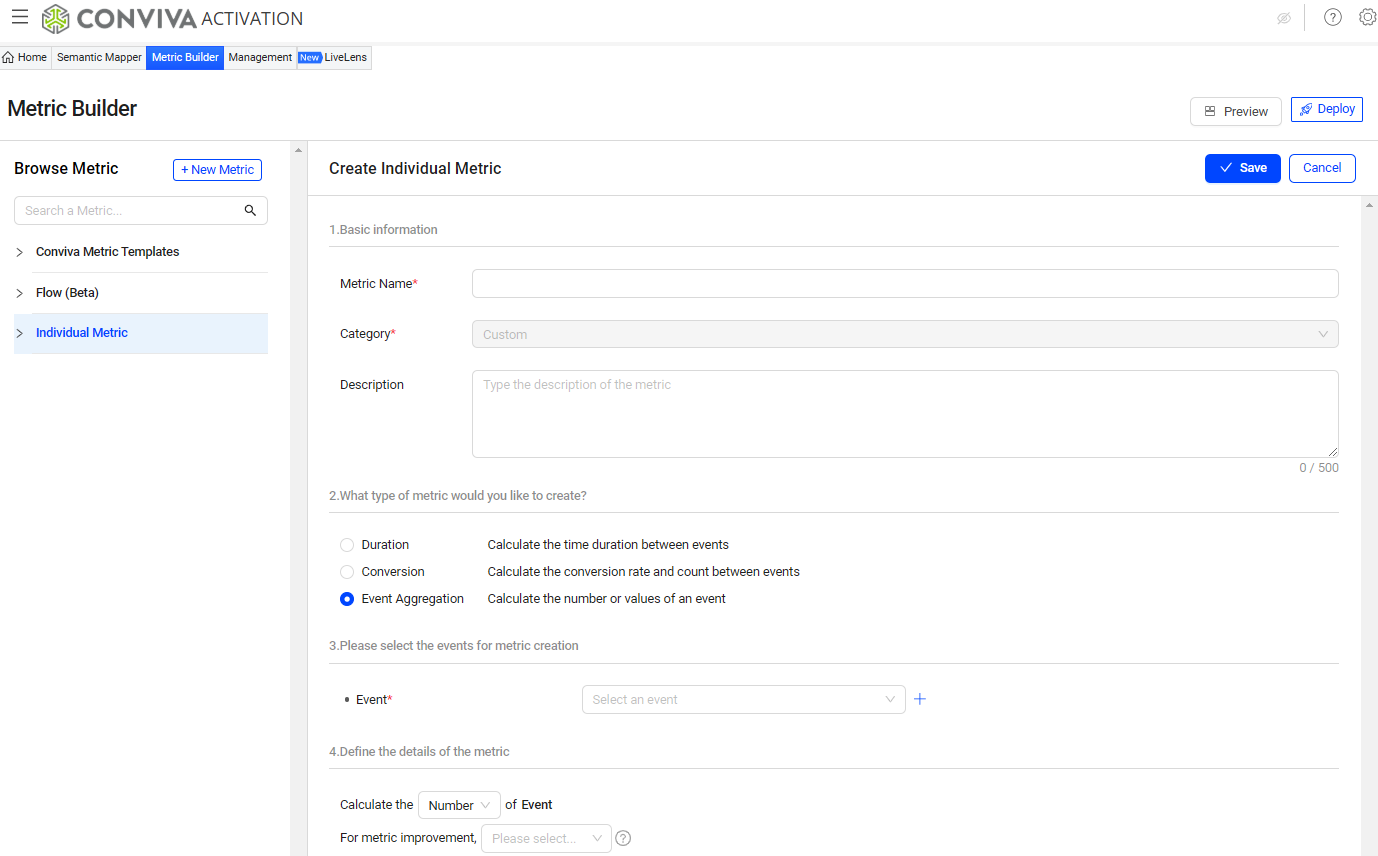The width and height of the screenshot is (1378, 856).
Task: Select the Event Aggregation radio button
Action: point(347,599)
